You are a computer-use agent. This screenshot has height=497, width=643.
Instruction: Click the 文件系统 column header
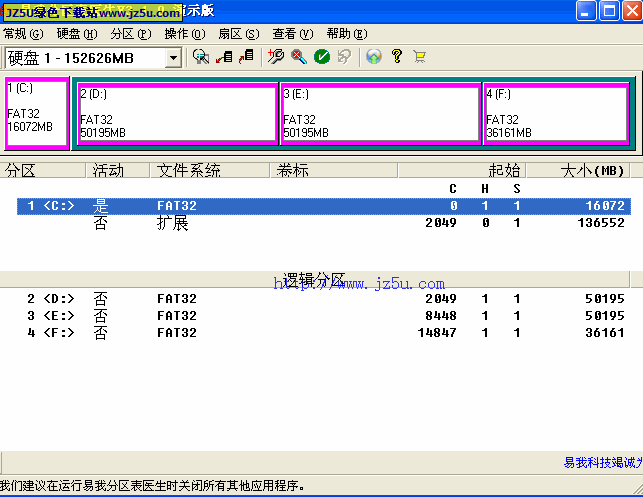point(210,170)
